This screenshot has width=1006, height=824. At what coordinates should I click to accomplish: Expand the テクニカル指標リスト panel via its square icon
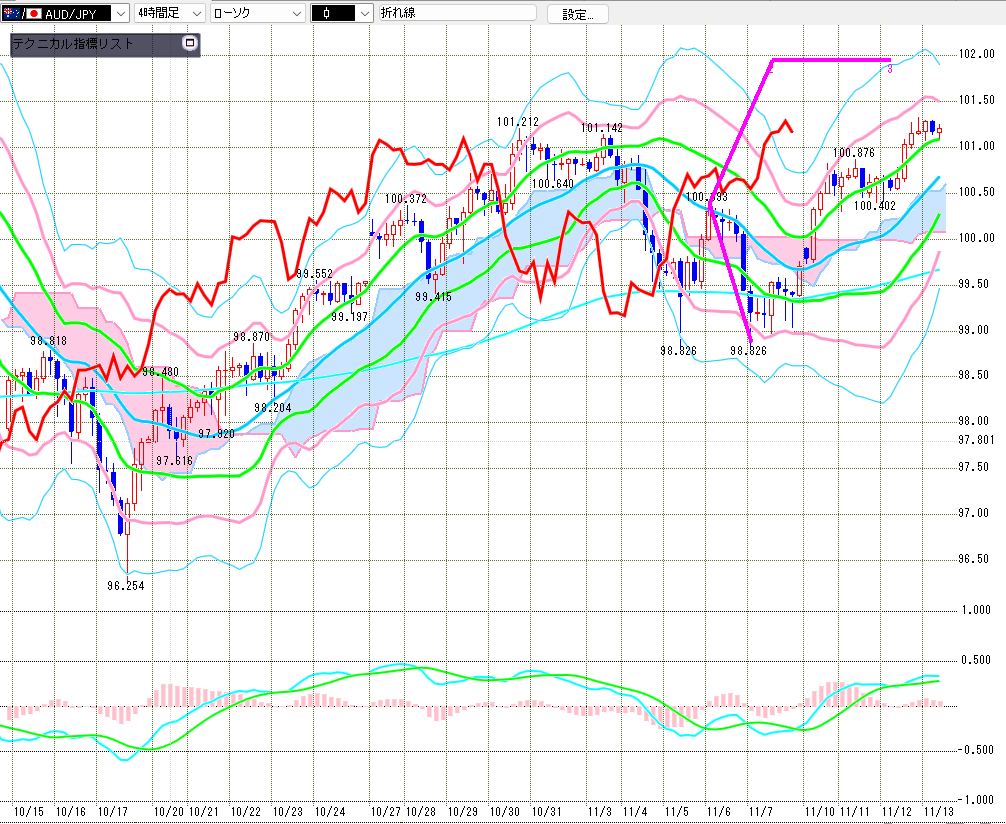[190, 44]
